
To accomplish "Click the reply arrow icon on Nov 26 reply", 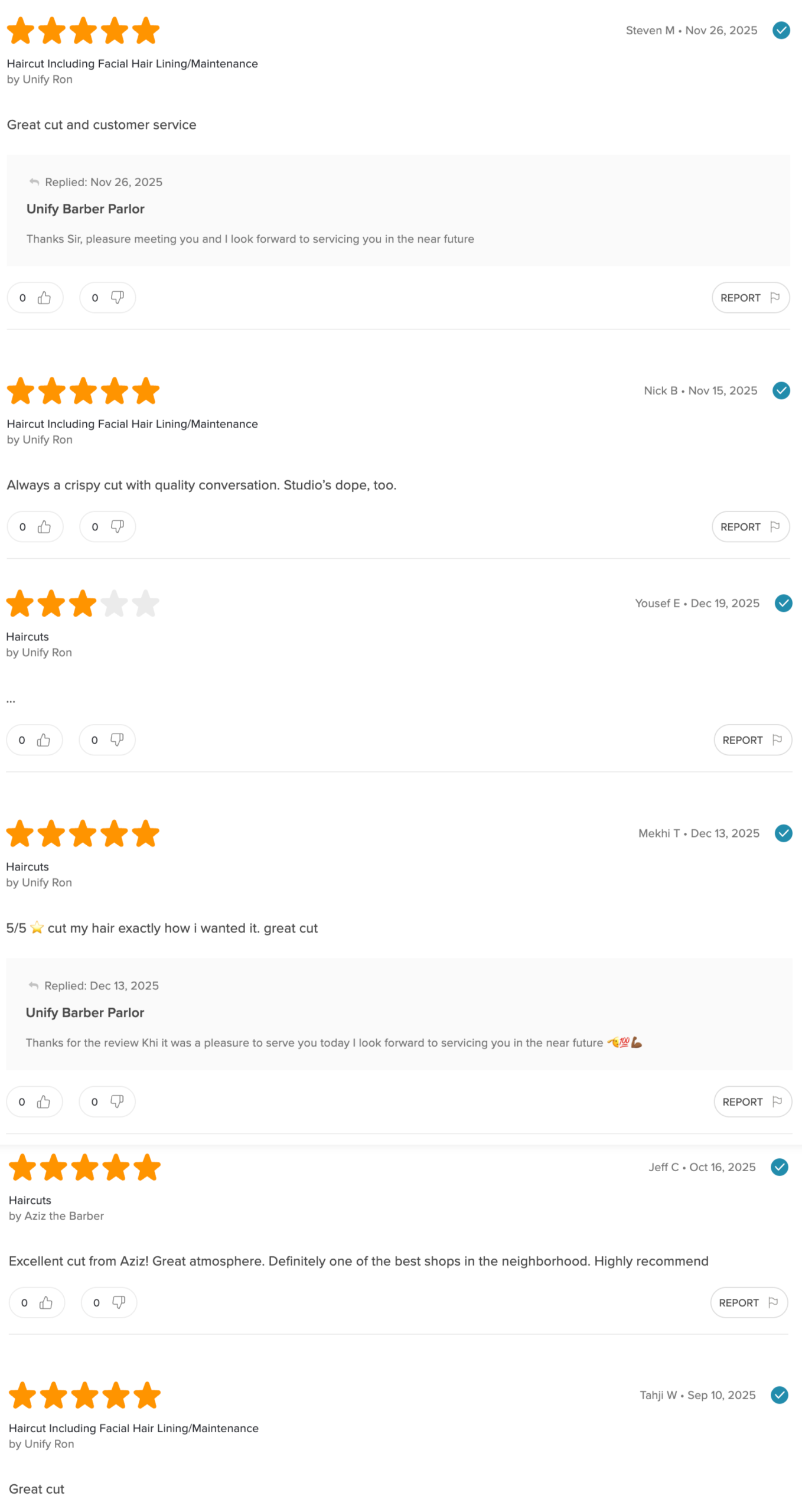I will [x=34, y=182].
